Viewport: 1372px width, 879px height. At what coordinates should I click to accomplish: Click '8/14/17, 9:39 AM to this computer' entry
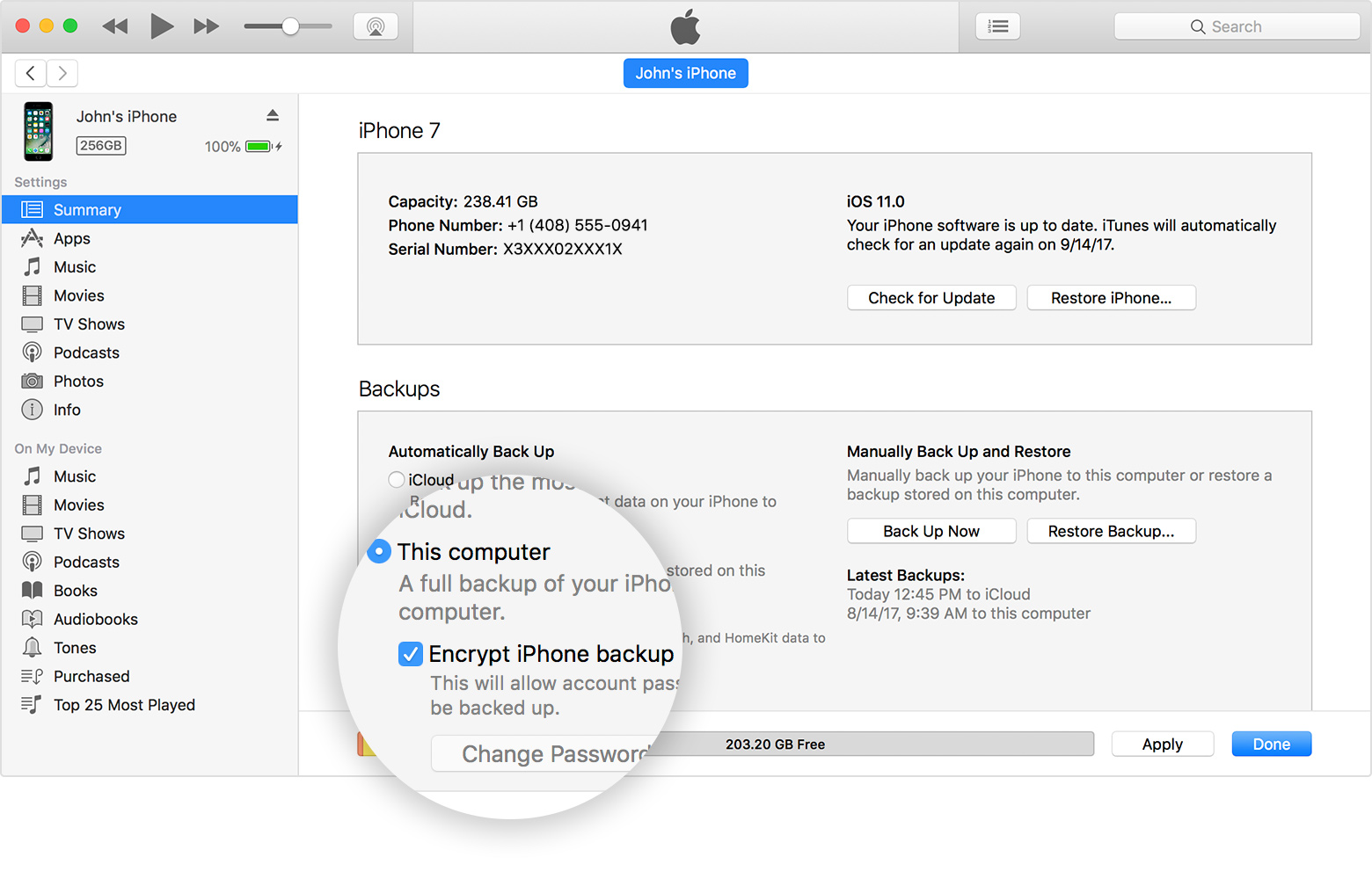(x=968, y=614)
